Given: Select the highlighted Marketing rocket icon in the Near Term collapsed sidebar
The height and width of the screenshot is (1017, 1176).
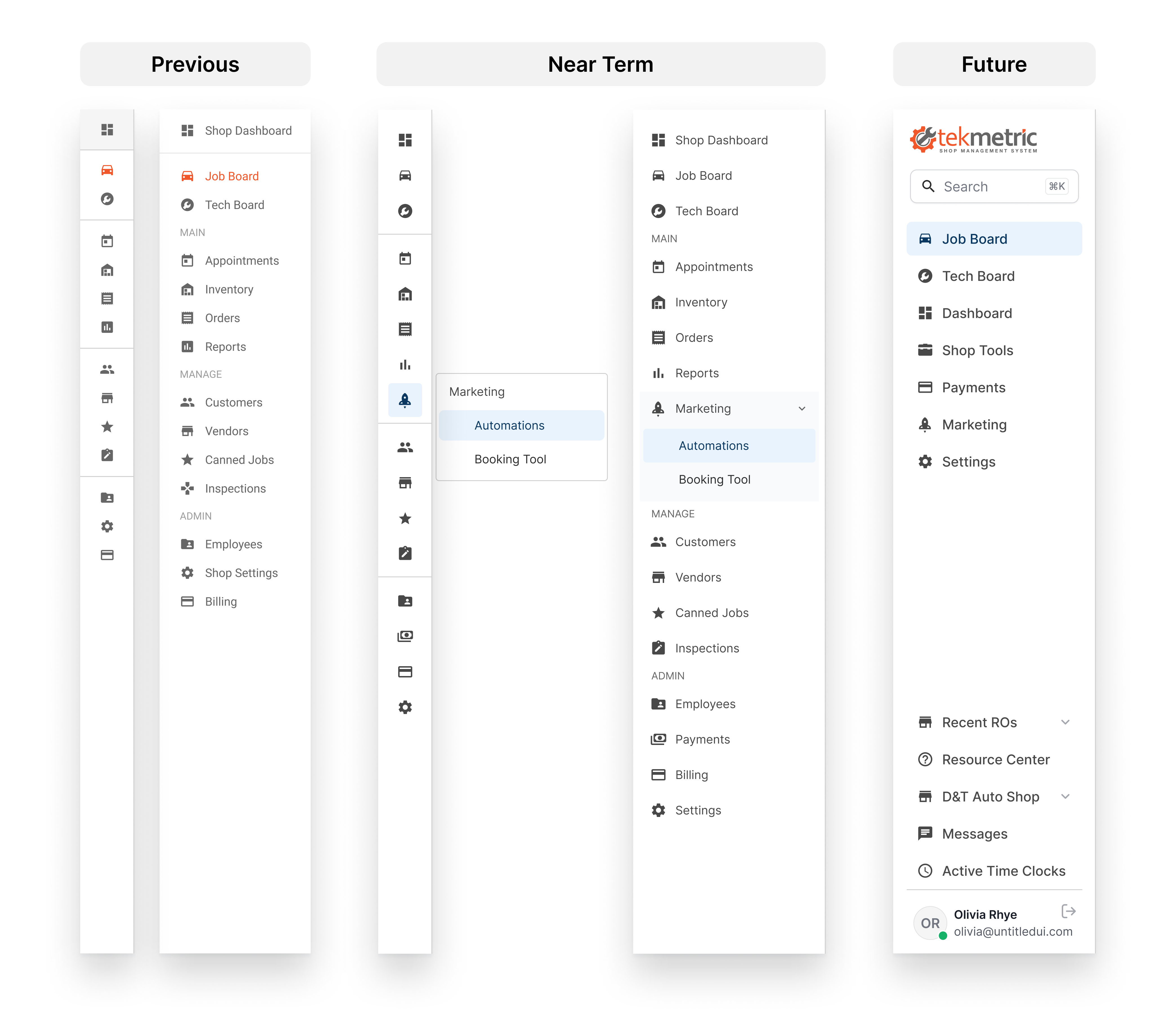Looking at the screenshot, I should click(405, 400).
